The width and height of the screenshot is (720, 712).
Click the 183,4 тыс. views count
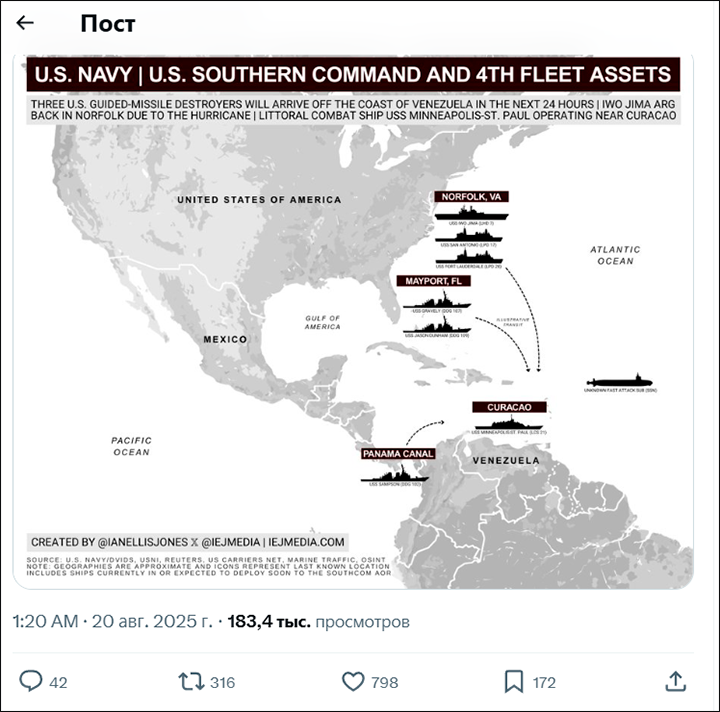pos(268,622)
